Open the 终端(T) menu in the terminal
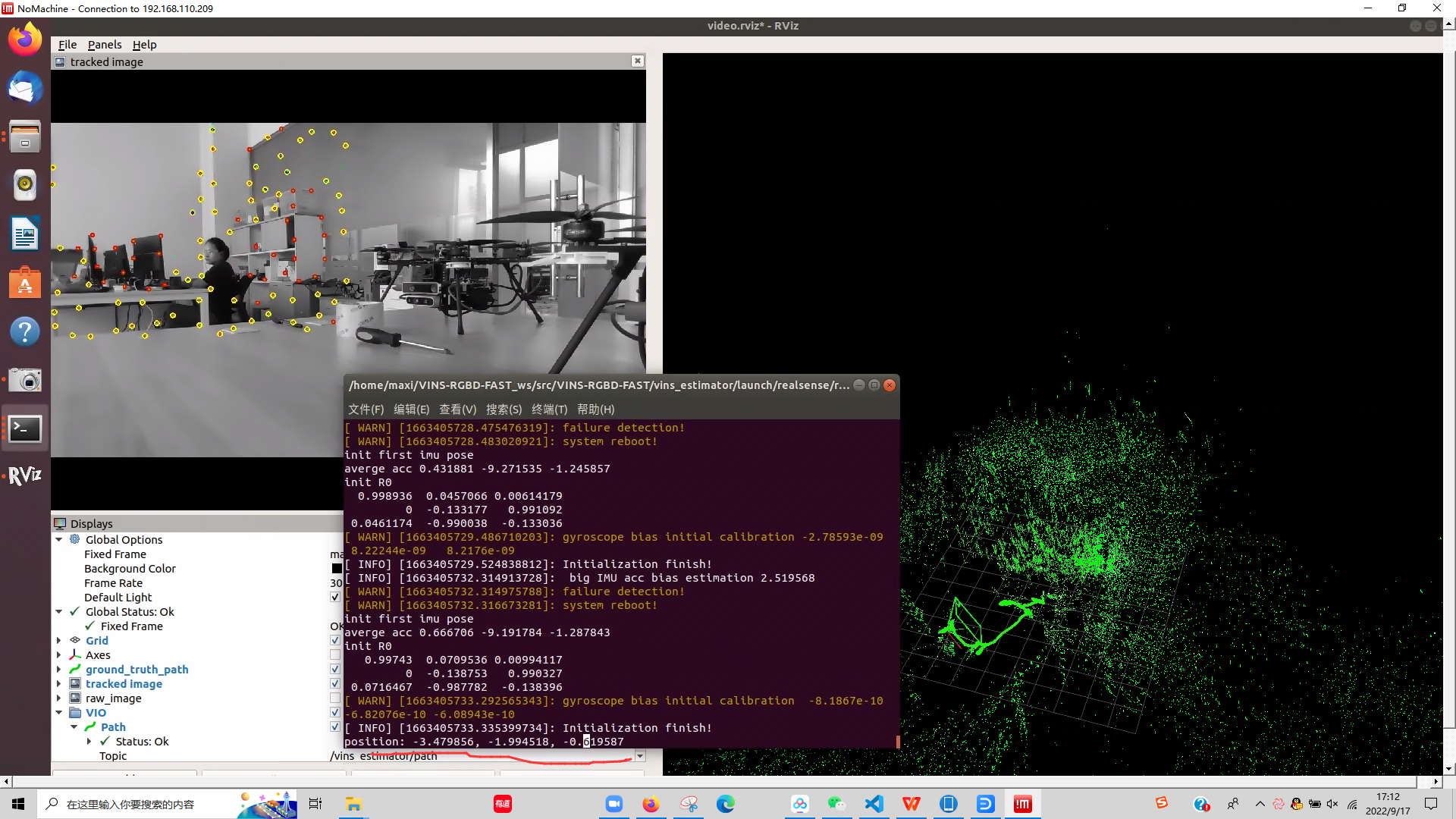 [551, 409]
